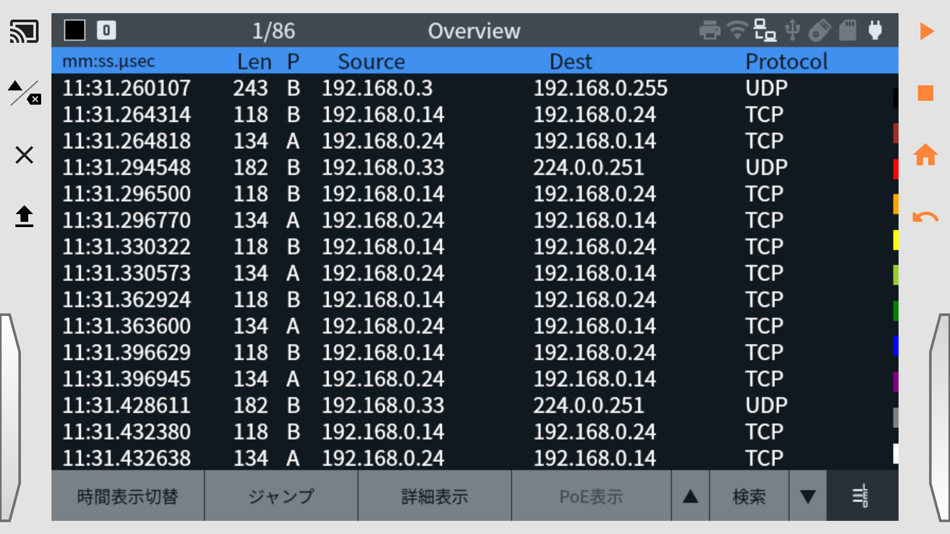Click the upload arrow icon
The width and height of the screenshot is (950, 534).
[x=24, y=216]
